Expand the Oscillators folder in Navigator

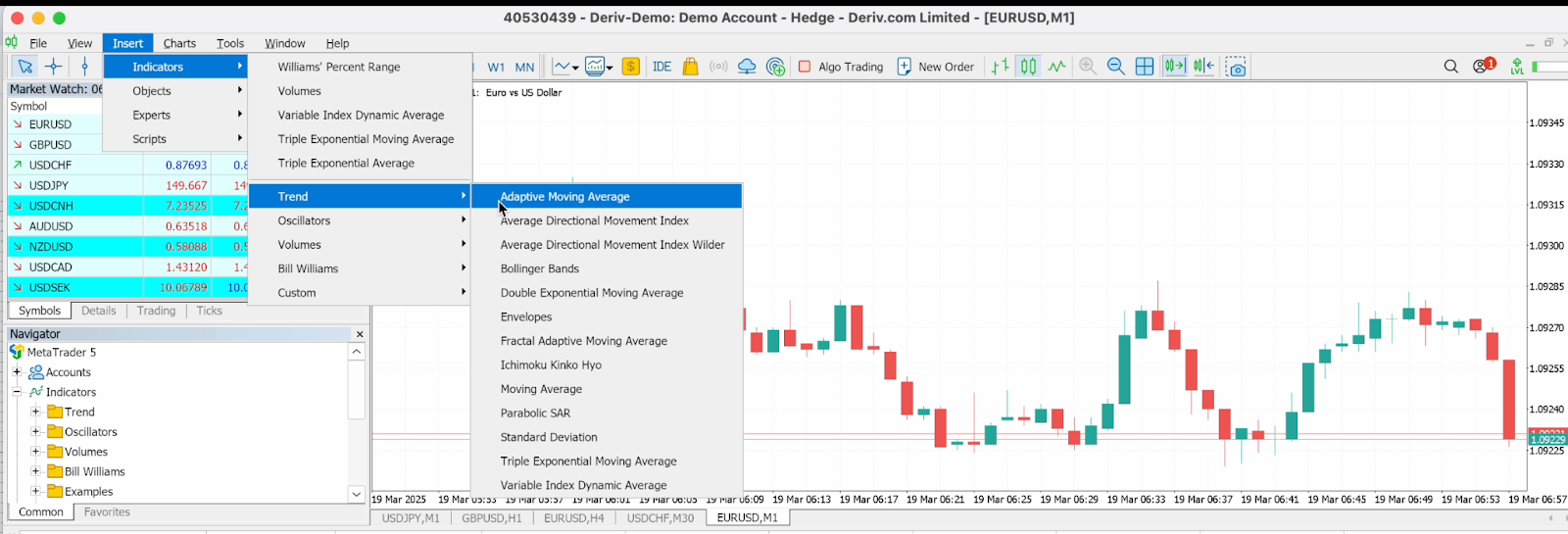(35, 432)
